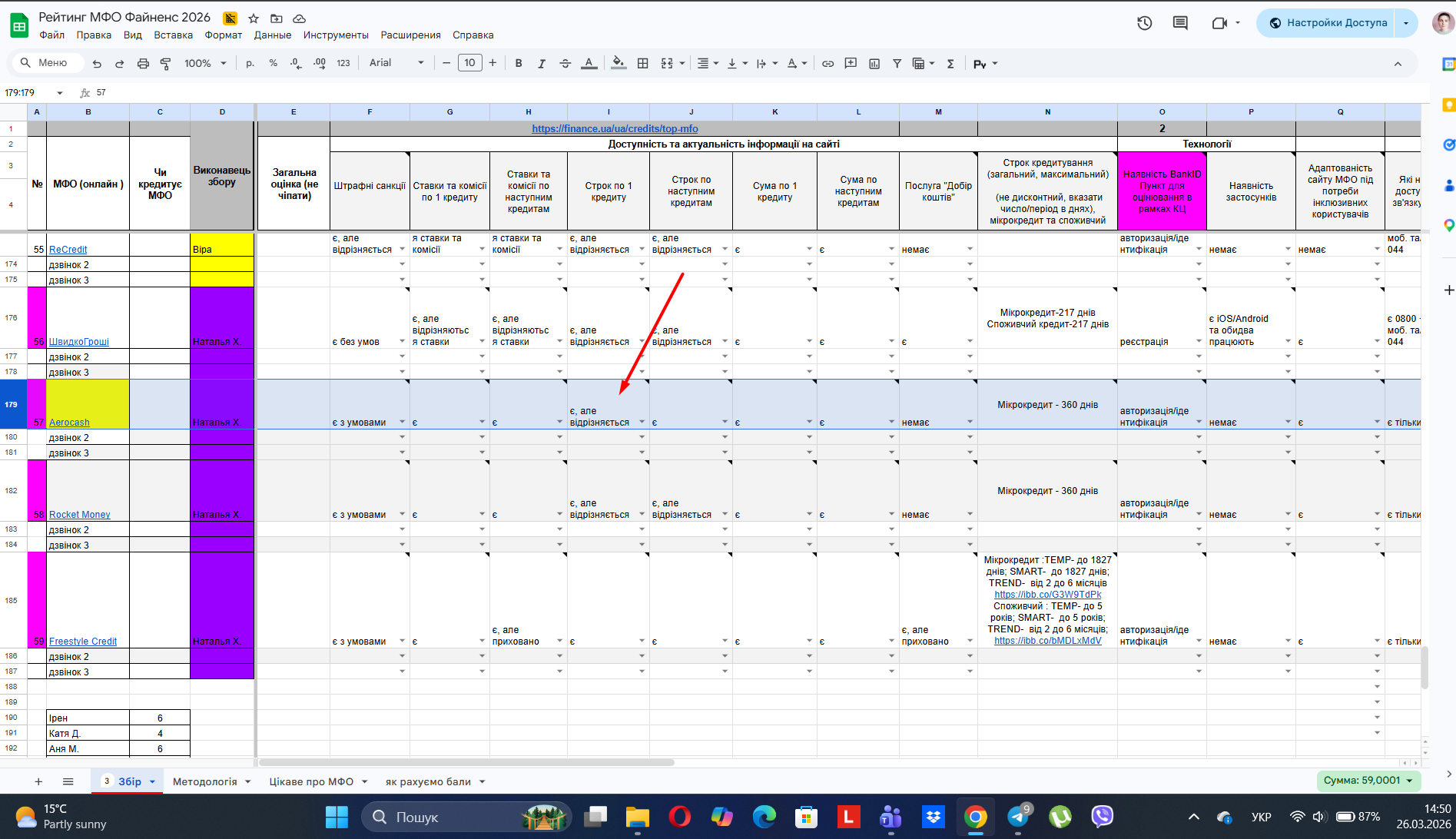Open Google Keep side panel
The height and width of the screenshot is (839, 1456).
[1448, 105]
